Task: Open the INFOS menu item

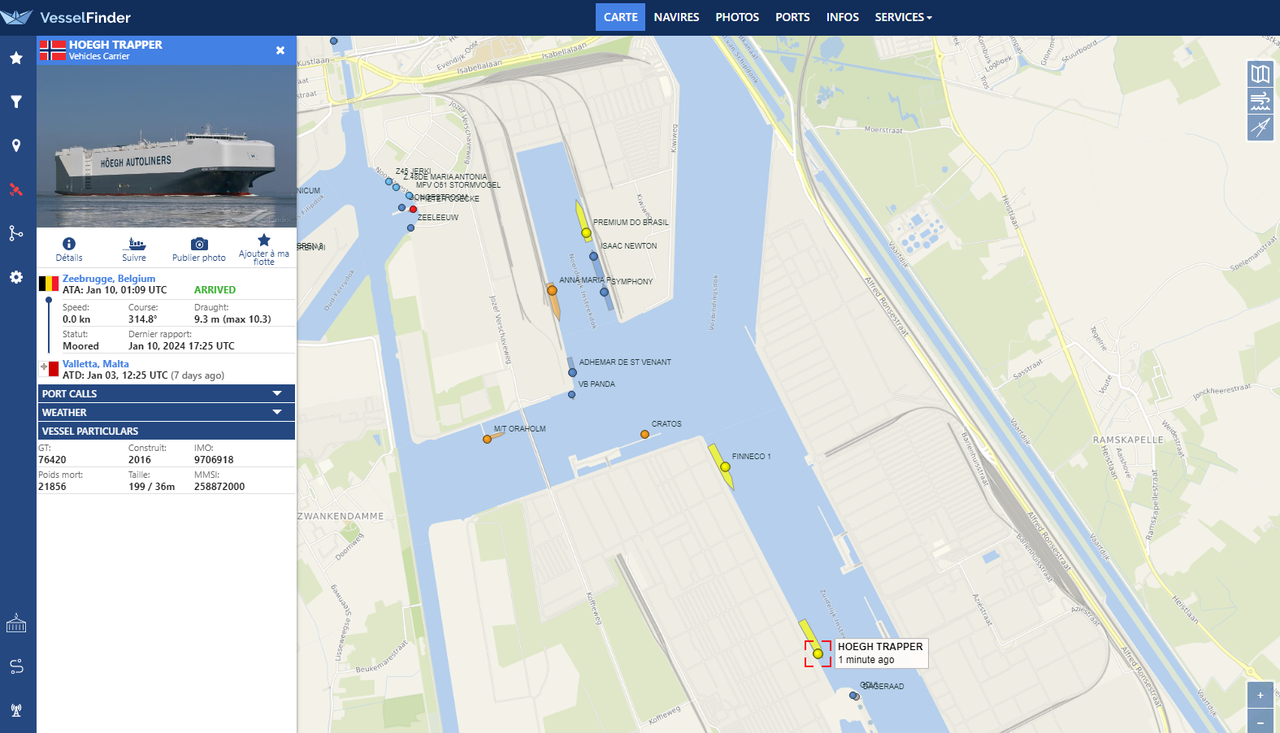Action: pos(842,17)
